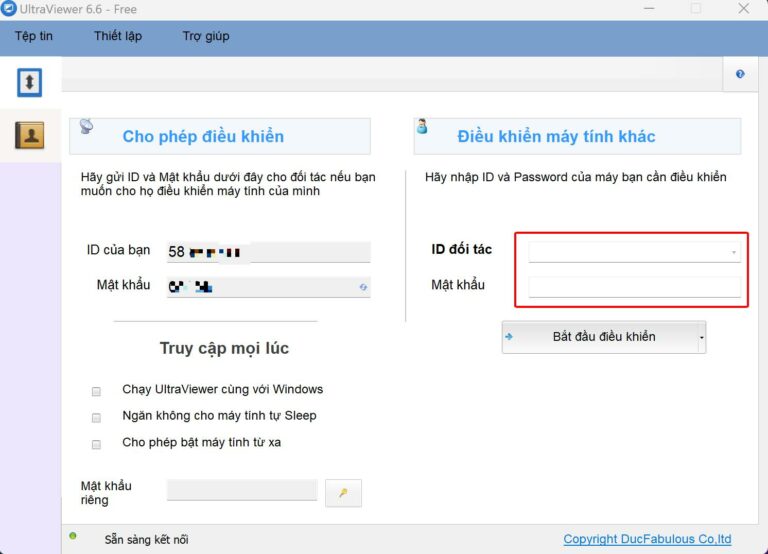Open dropdown arrow beside Bắt đầu điều khiển
Screen dimensions: 768x554
[701, 338]
